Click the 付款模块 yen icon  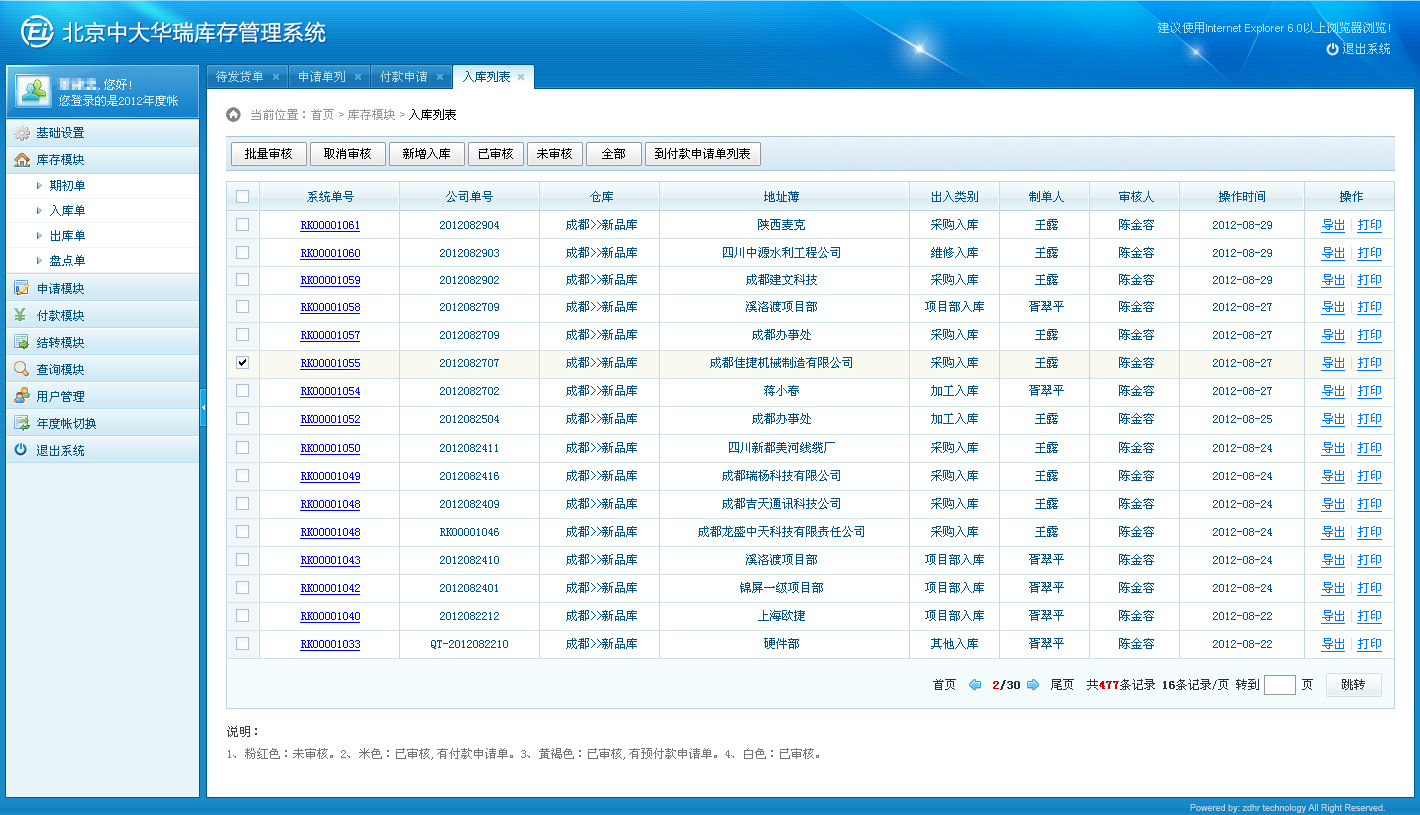pyautogui.click(x=22, y=316)
